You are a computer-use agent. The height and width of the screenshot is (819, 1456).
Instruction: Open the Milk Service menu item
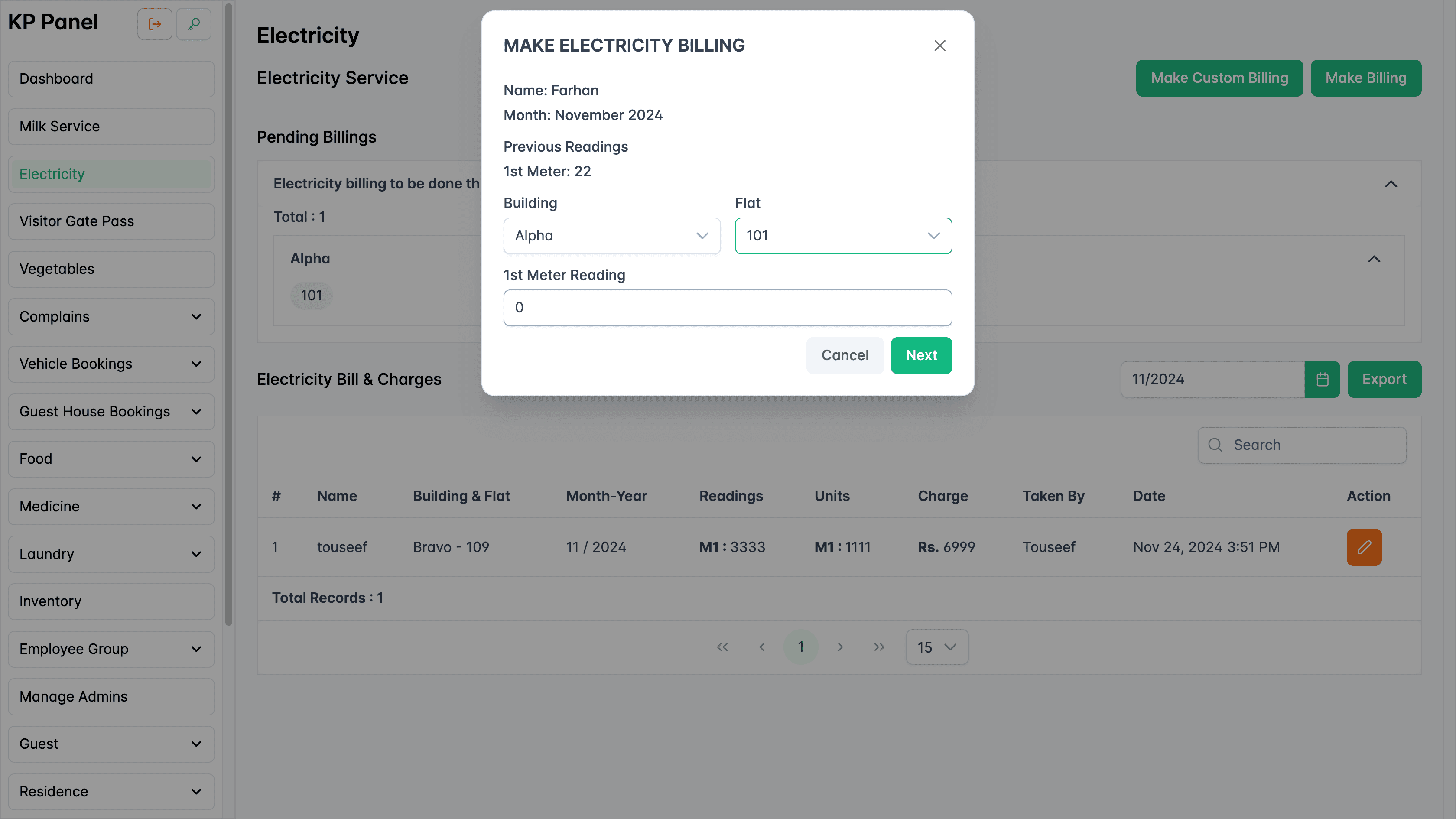pos(111,126)
